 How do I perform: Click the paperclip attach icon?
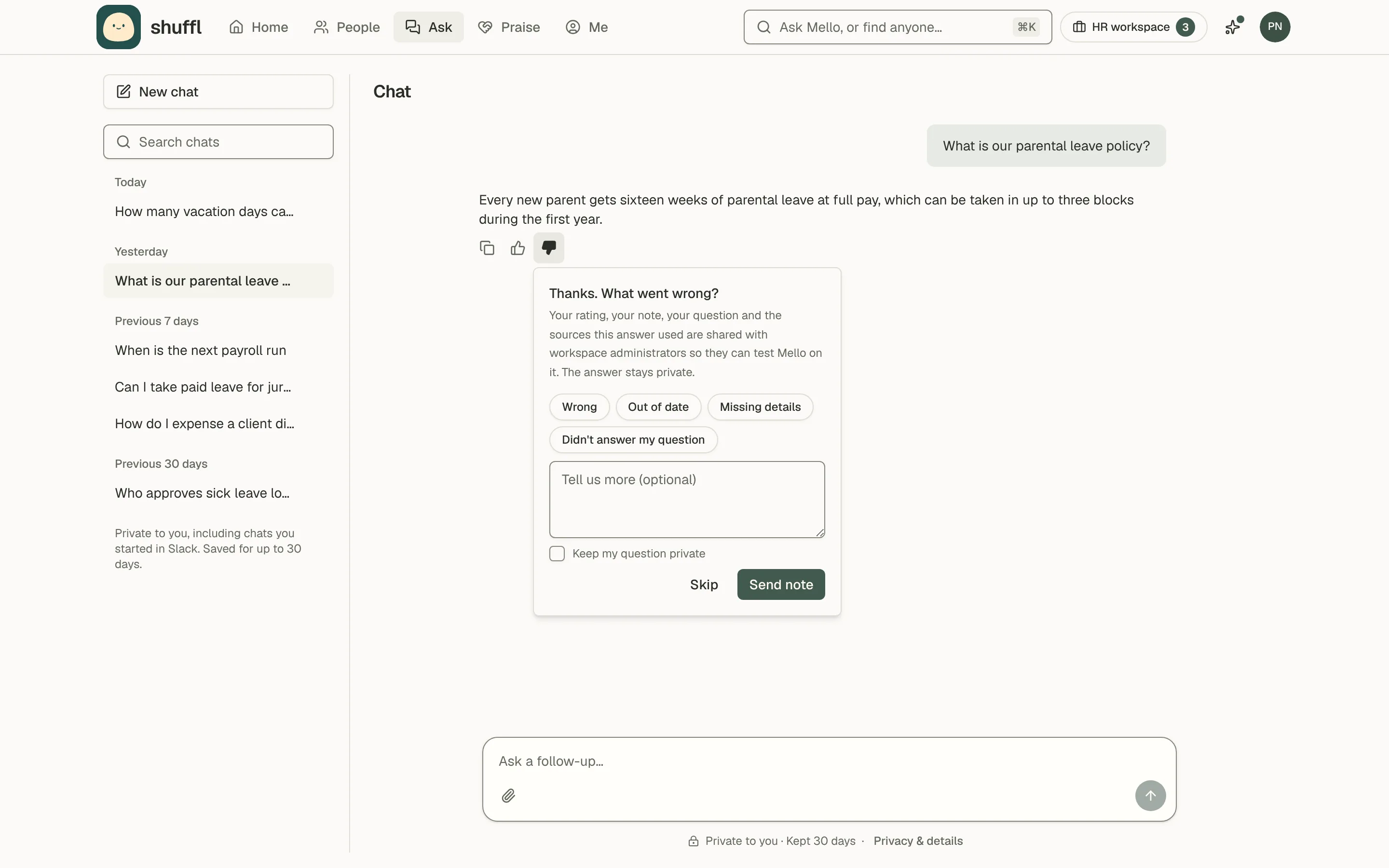pyautogui.click(x=508, y=796)
